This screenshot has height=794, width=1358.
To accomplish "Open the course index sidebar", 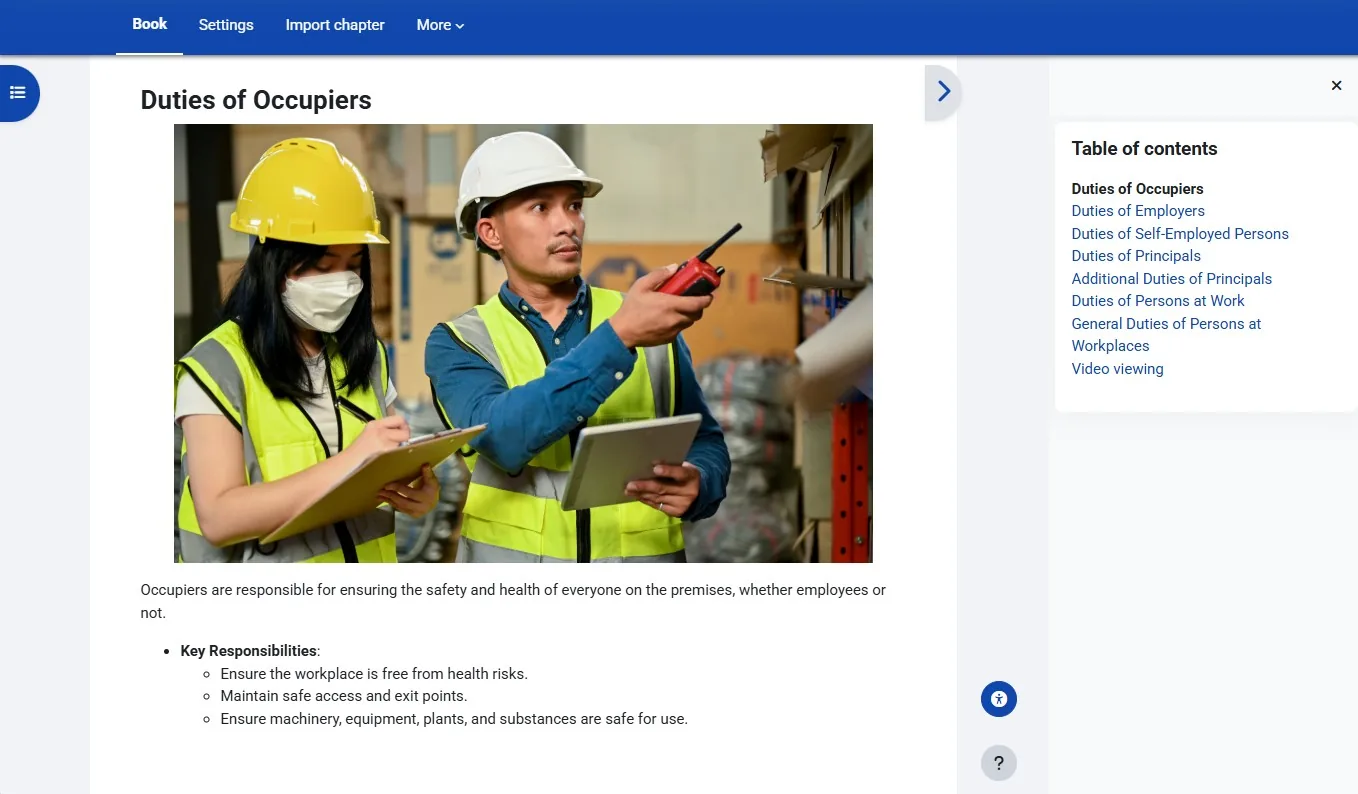I will [18, 92].
